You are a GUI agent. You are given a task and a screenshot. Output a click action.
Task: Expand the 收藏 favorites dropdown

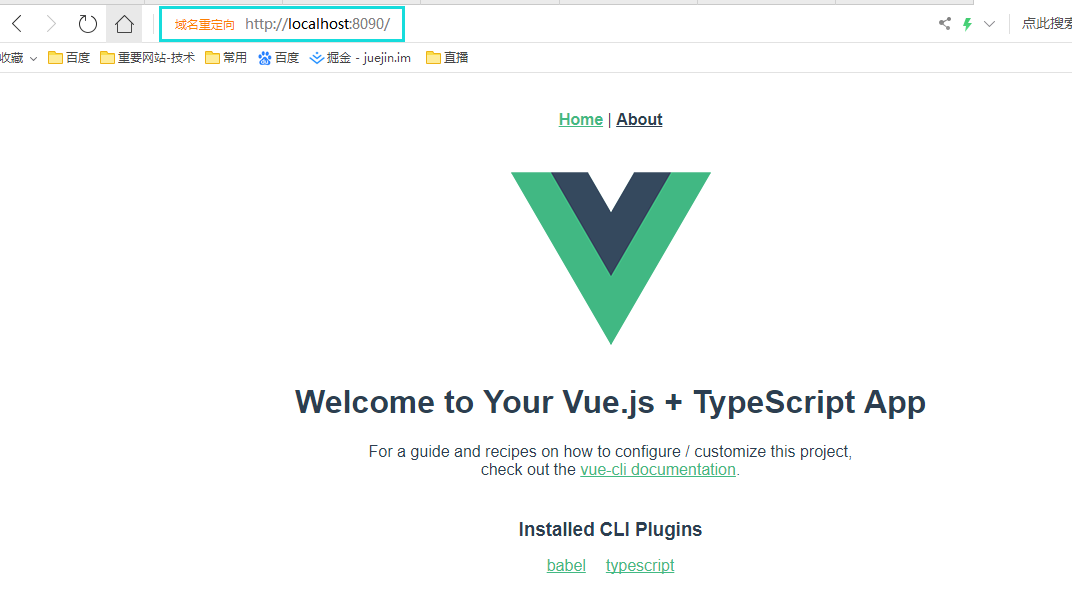(x=17, y=58)
